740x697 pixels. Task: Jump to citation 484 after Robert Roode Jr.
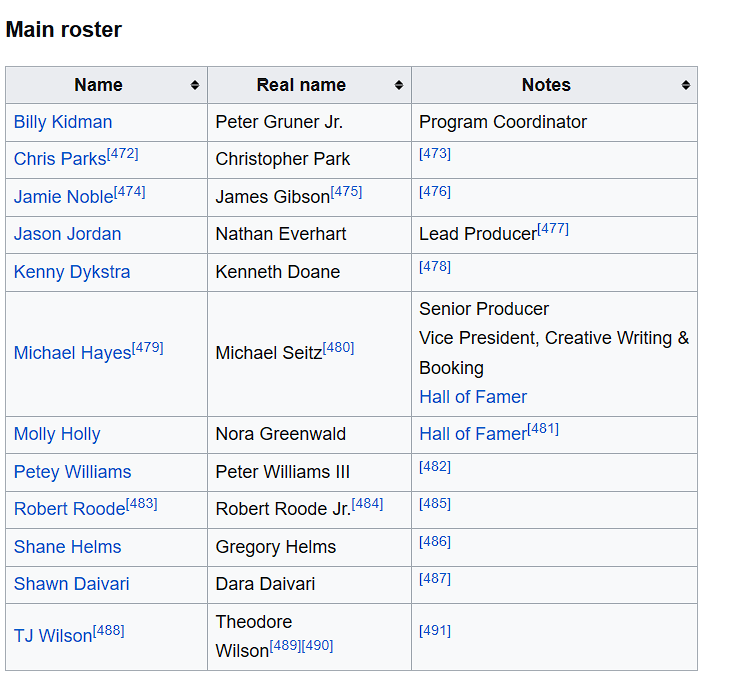point(368,504)
